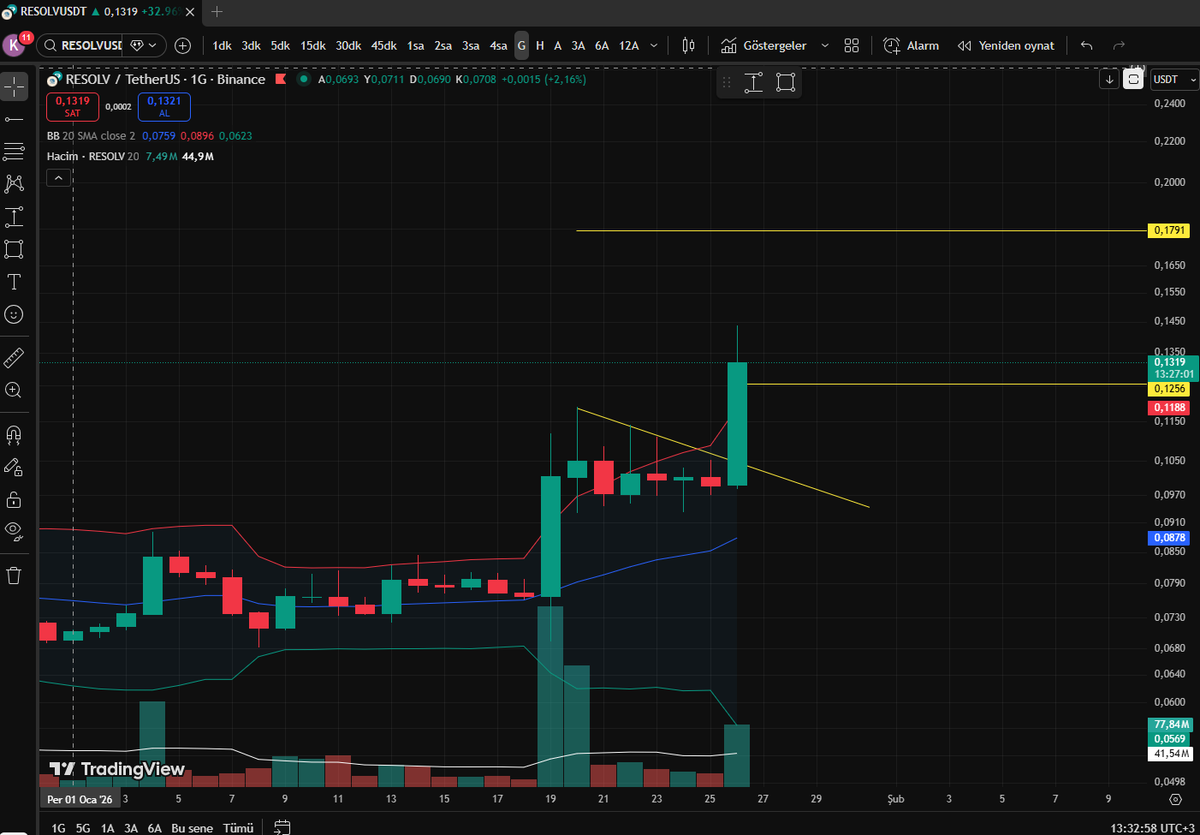
Task: Select the zoom-in magnifier tool
Action: (x=14, y=390)
